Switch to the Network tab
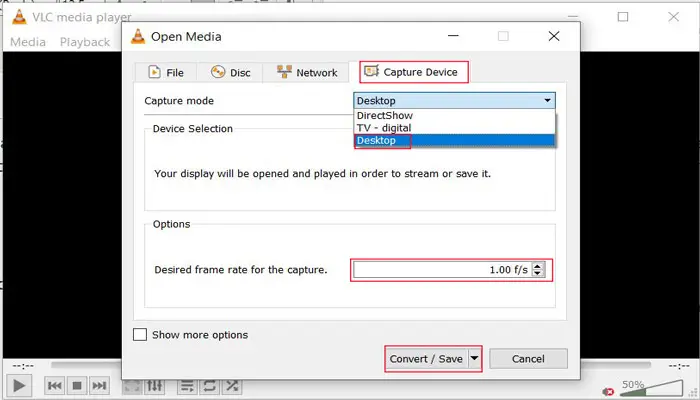The height and width of the screenshot is (400, 700). click(x=308, y=72)
